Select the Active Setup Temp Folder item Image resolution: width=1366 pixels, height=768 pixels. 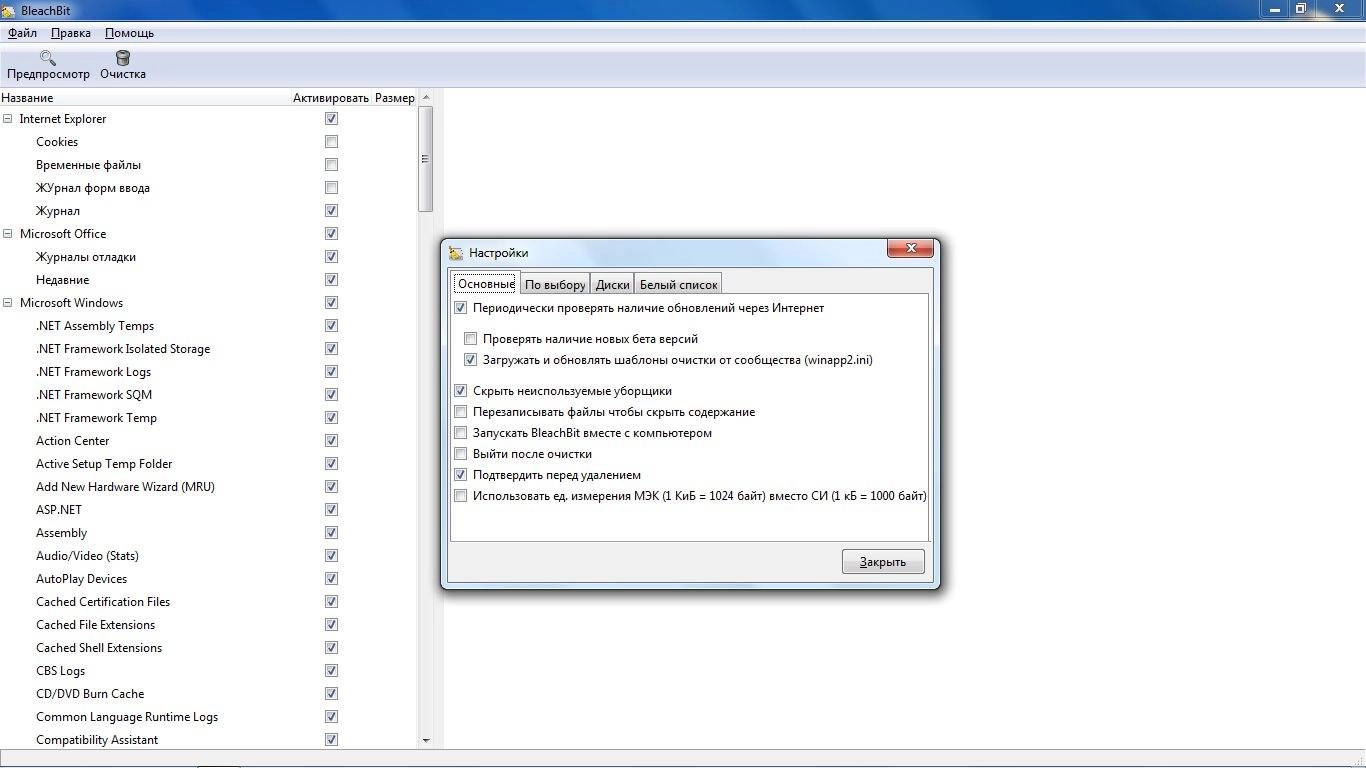tap(104, 464)
